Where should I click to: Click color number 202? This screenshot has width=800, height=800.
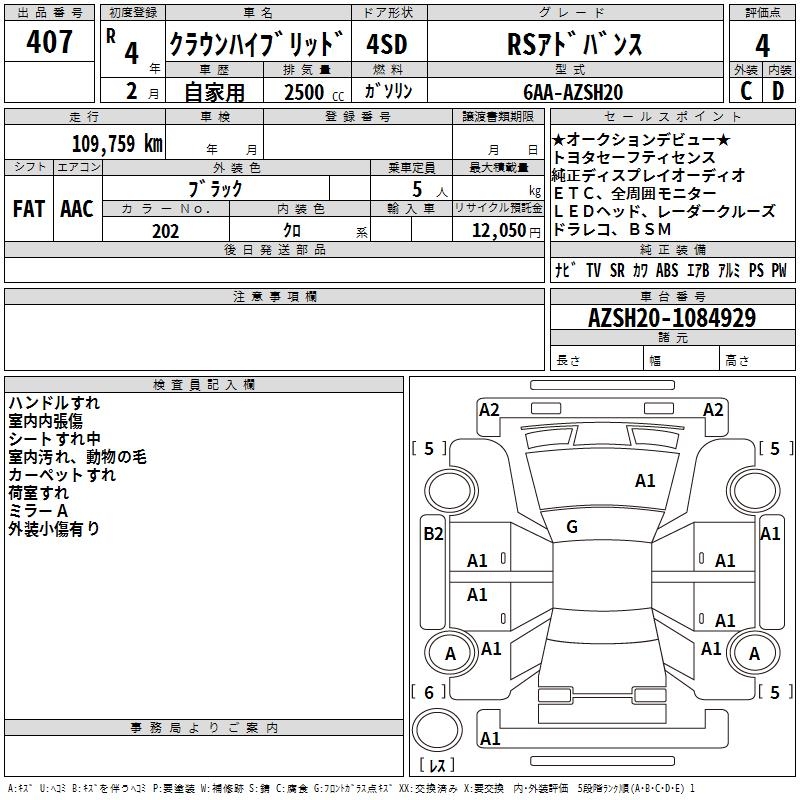(166, 231)
